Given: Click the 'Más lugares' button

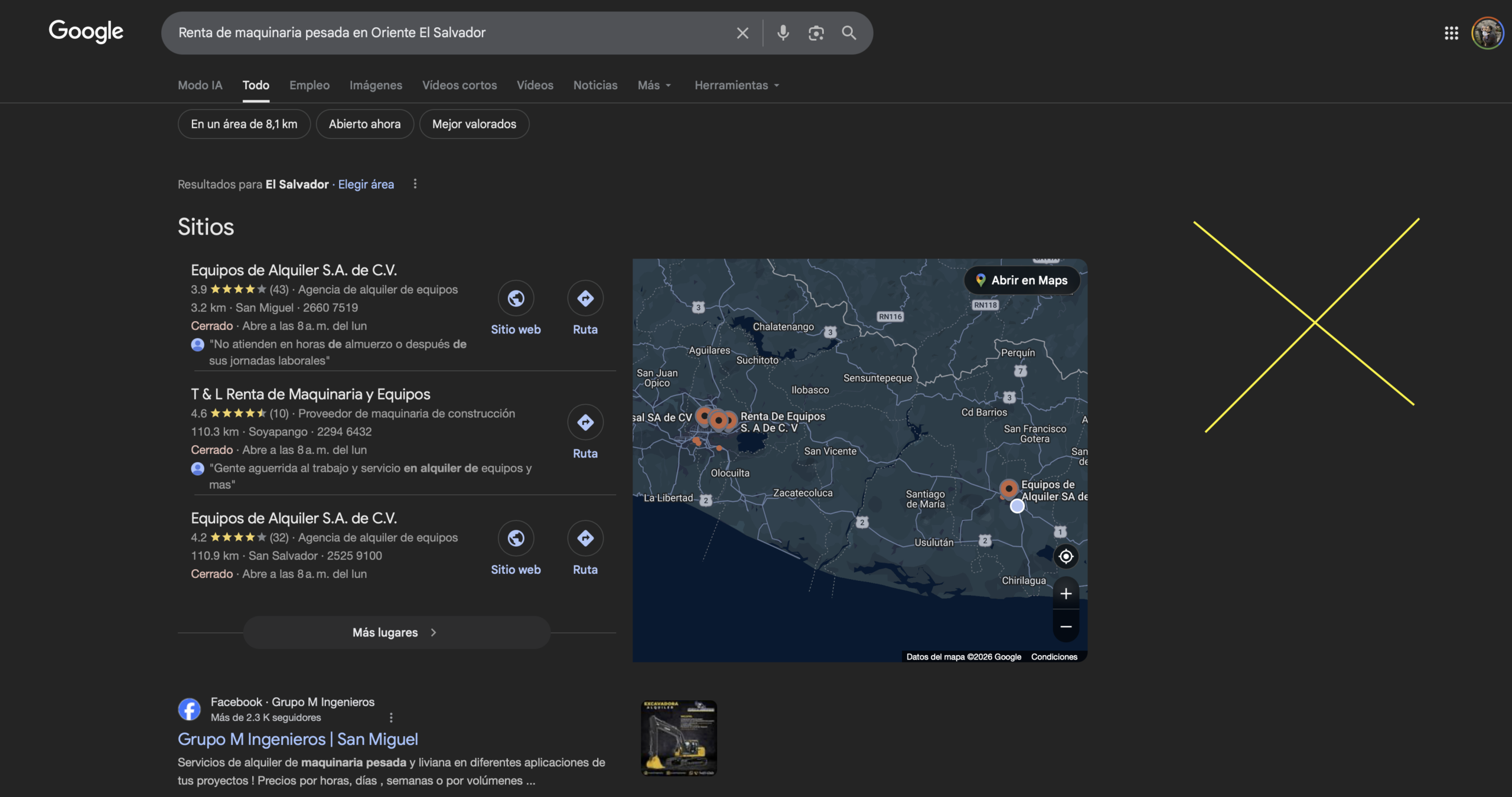Looking at the screenshot, I should point(397,632).
